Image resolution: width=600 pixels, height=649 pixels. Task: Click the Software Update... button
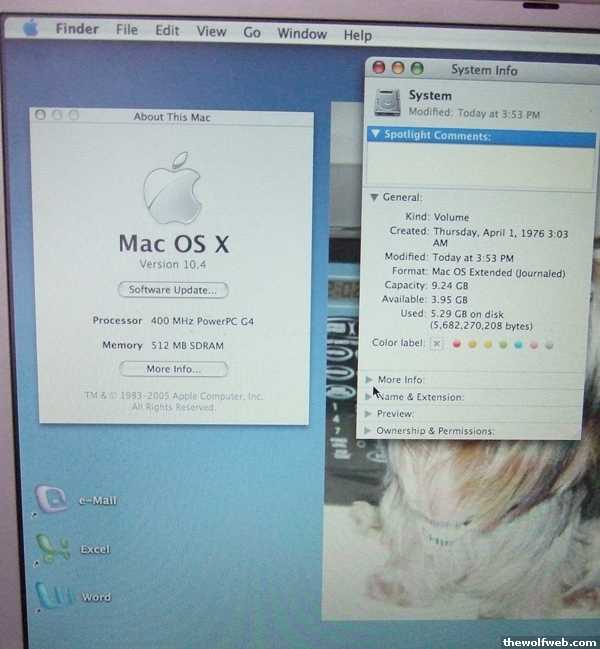coord(172,290)
